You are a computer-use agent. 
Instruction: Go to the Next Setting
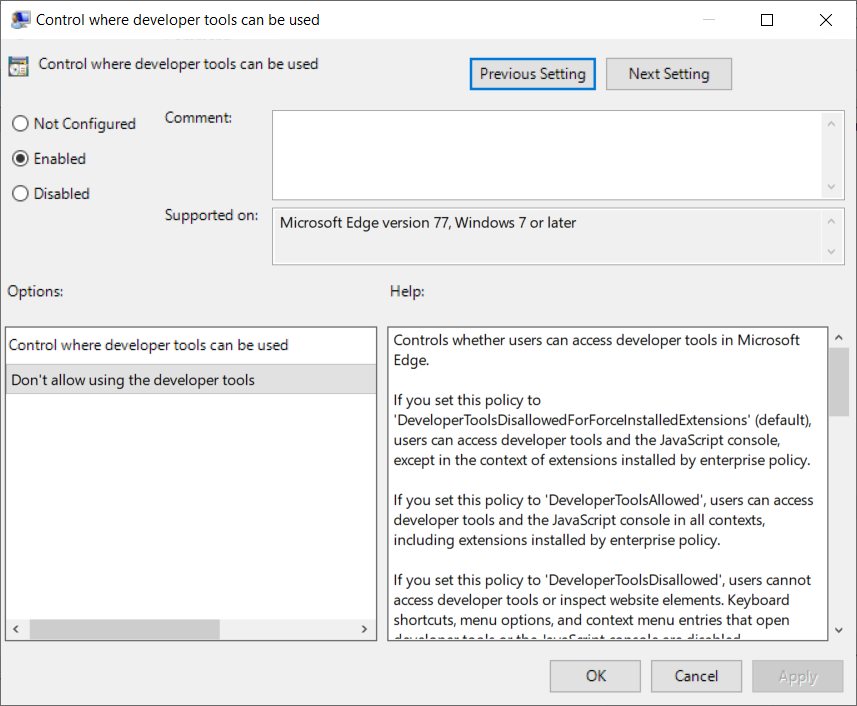668,74
